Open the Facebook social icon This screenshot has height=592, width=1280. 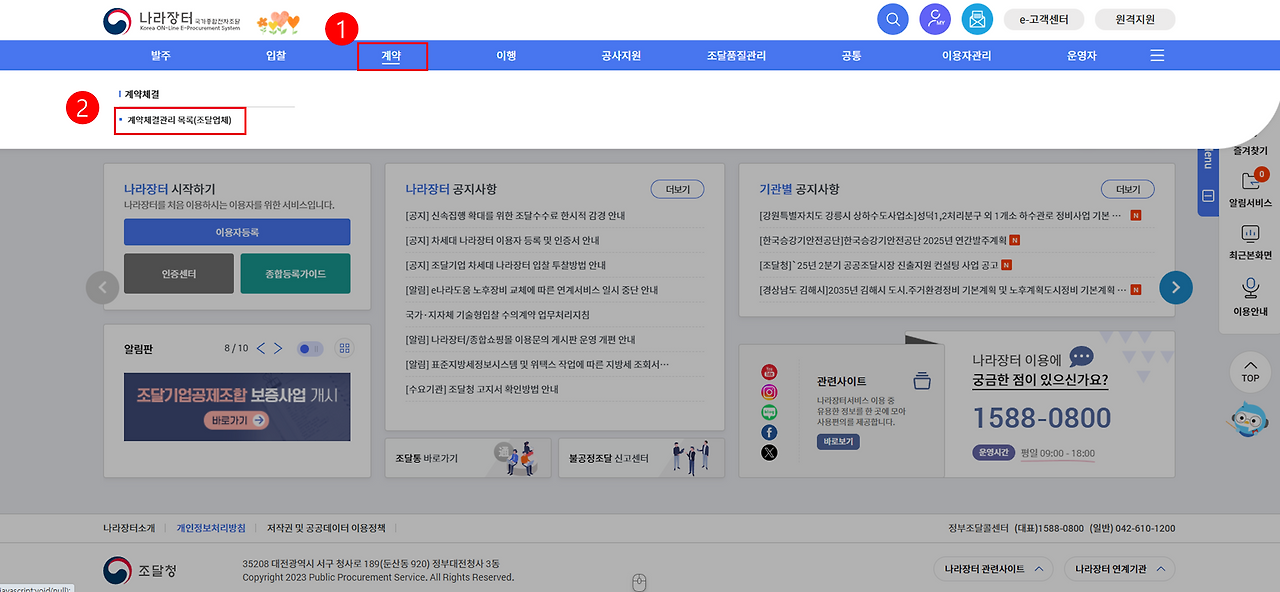(x=769, y=432)
